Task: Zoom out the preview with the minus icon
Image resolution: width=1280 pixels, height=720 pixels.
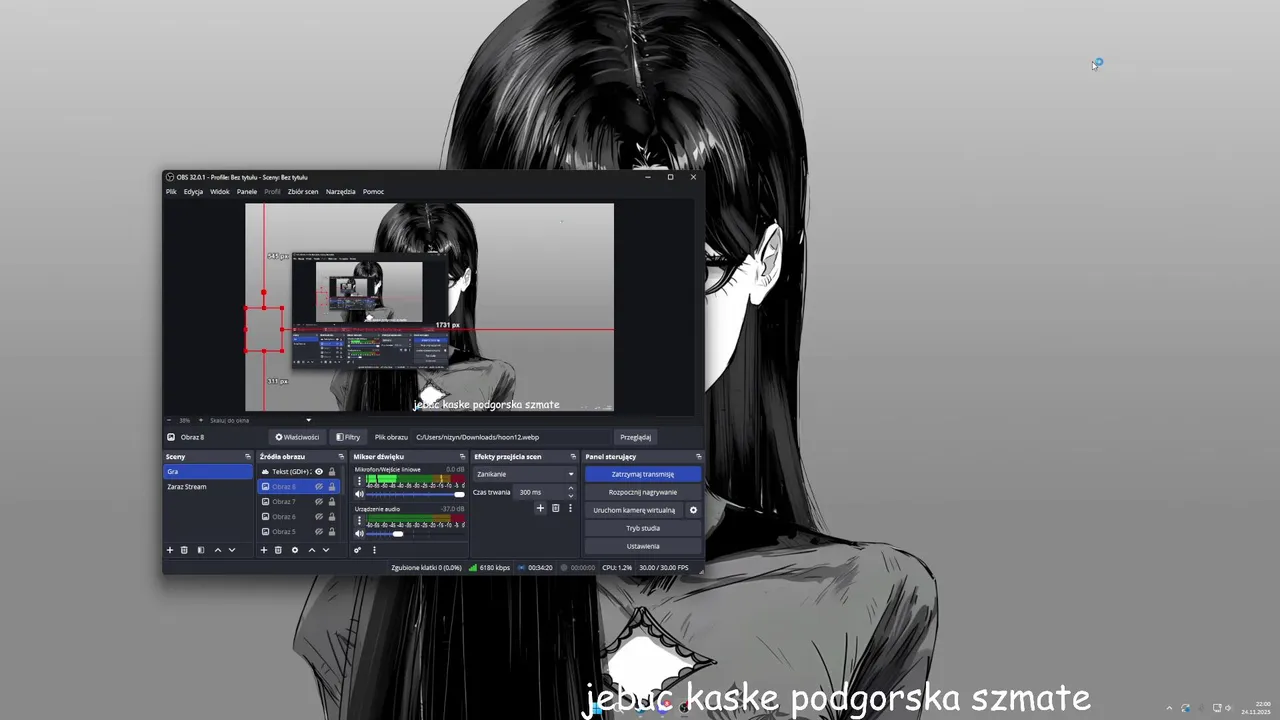Action: pos(169,420)
